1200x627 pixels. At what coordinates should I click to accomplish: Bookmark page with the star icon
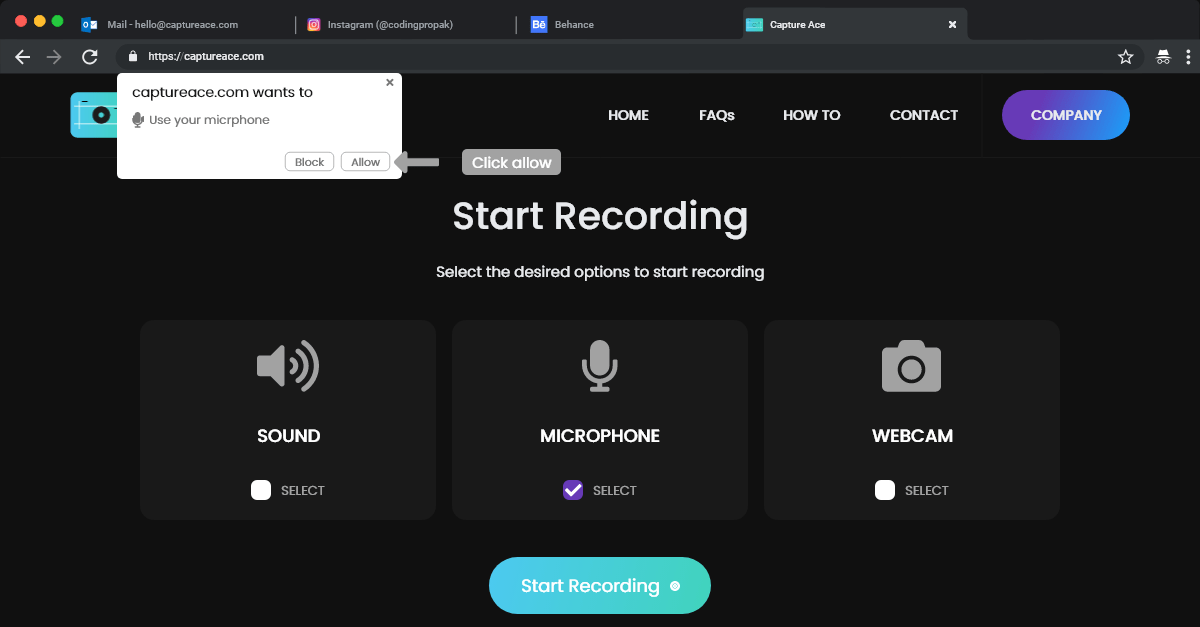coord(1125,57)
